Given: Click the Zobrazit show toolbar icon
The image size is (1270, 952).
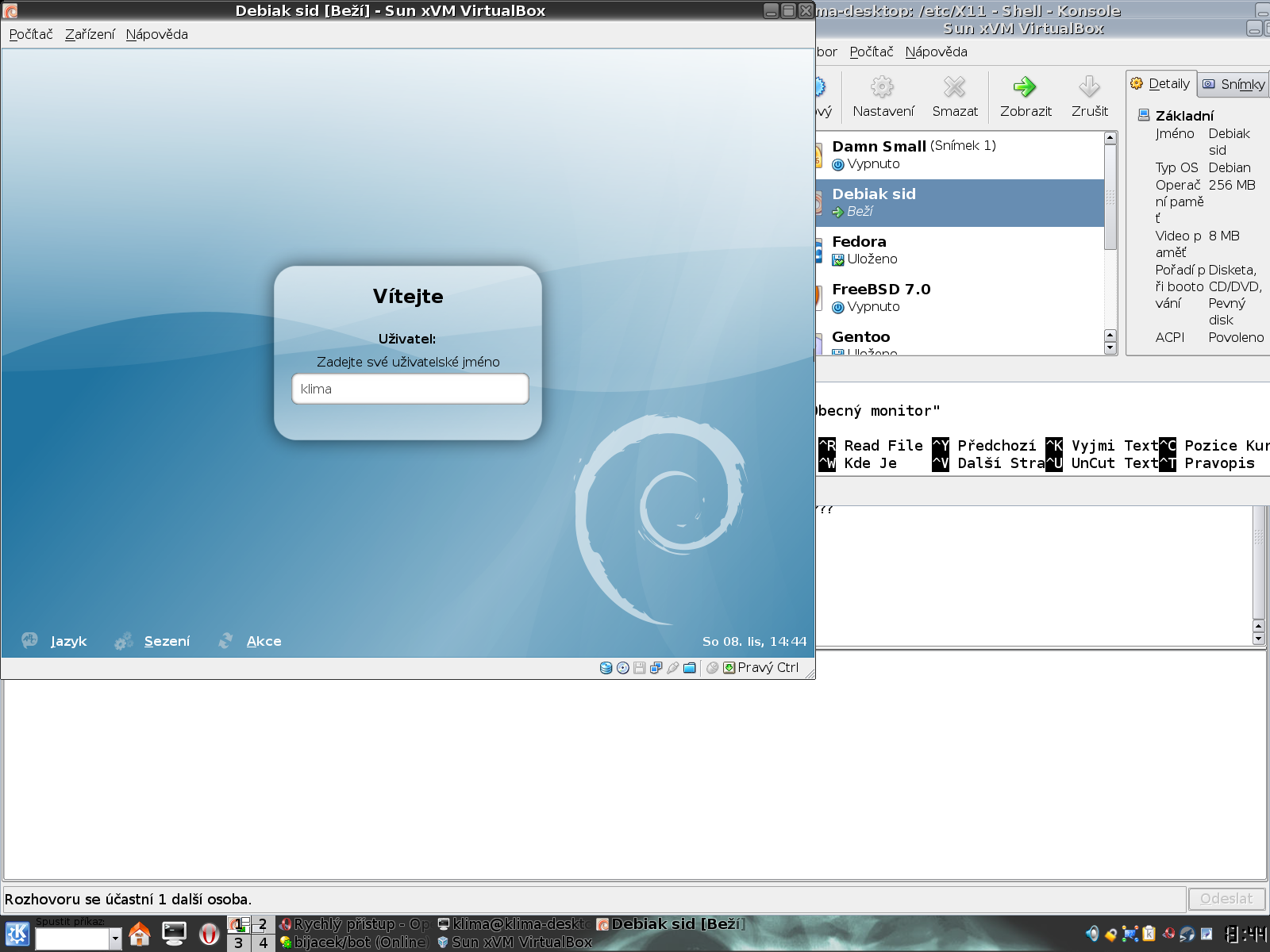Looking at the screenshot, I should pos(1026,97).
